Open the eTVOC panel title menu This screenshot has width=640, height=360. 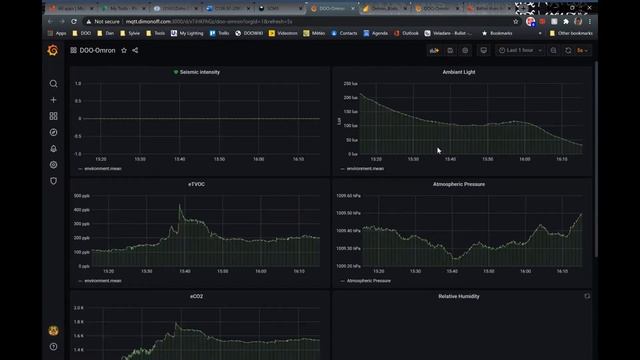click(x=196, y=184)
